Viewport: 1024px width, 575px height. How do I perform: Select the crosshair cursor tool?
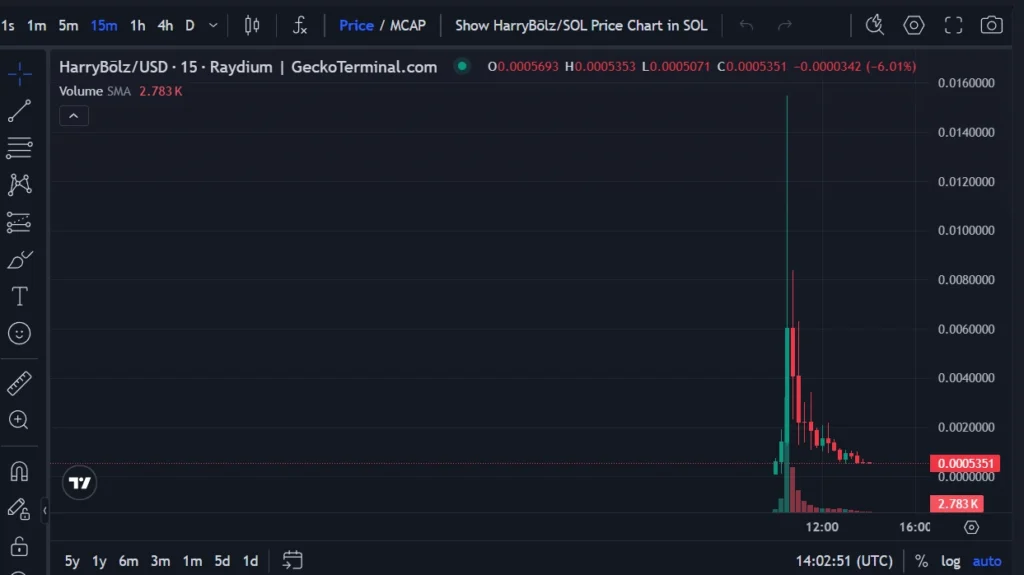20,74
